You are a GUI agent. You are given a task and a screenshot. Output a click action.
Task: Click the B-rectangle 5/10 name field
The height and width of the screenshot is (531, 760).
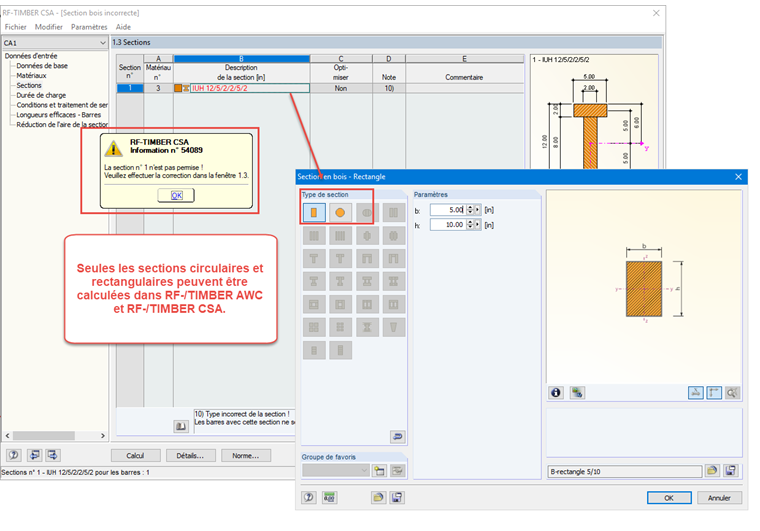625,471
